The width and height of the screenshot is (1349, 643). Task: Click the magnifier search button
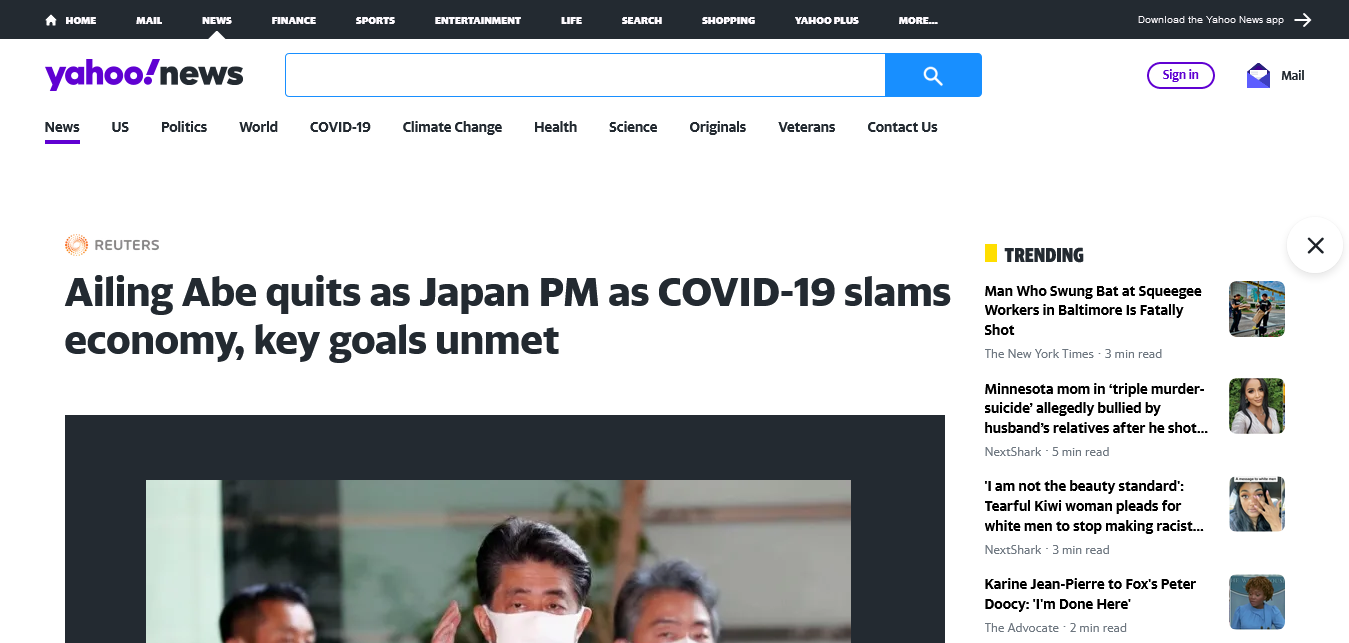tap(933, 75)
